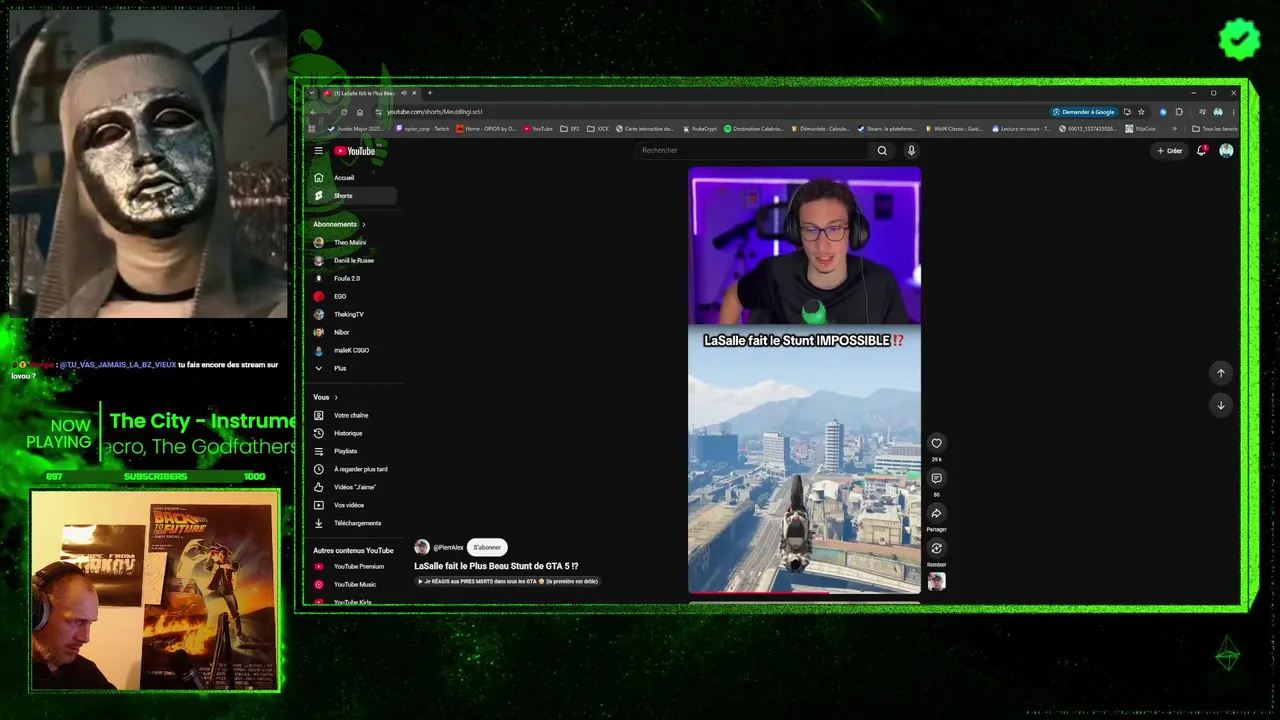The height and width of the screenshot is (720, 1280).
Task: Open a new browser tab
Action: (430, 93)
